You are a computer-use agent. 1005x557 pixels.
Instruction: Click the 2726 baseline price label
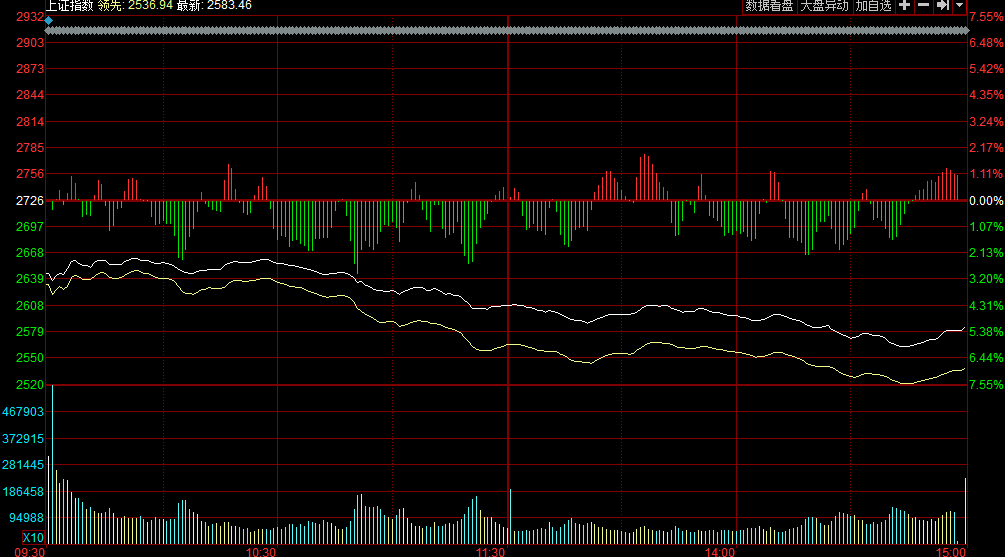[x=30, y=201]
